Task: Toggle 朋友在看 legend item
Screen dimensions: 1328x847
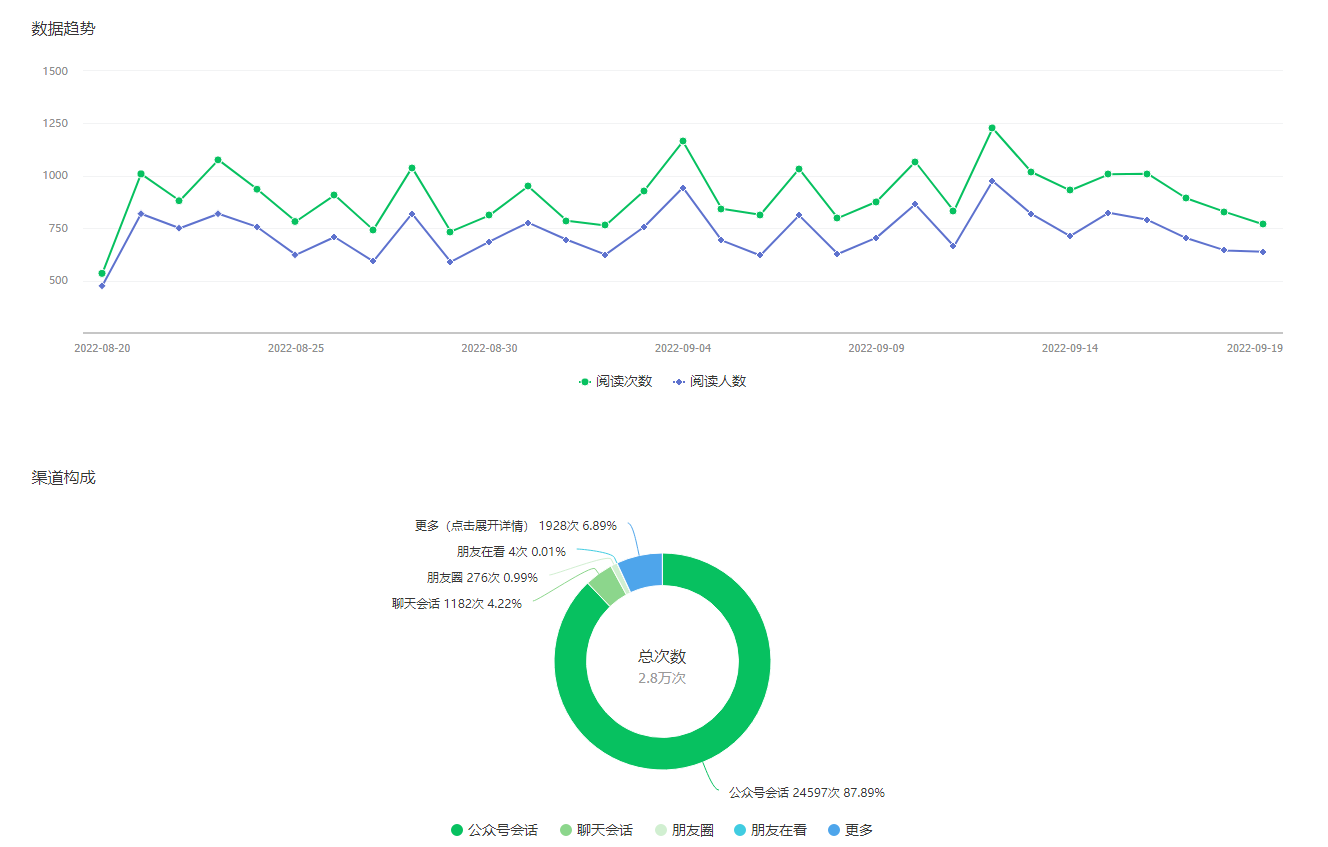Action: pos(770,830)
